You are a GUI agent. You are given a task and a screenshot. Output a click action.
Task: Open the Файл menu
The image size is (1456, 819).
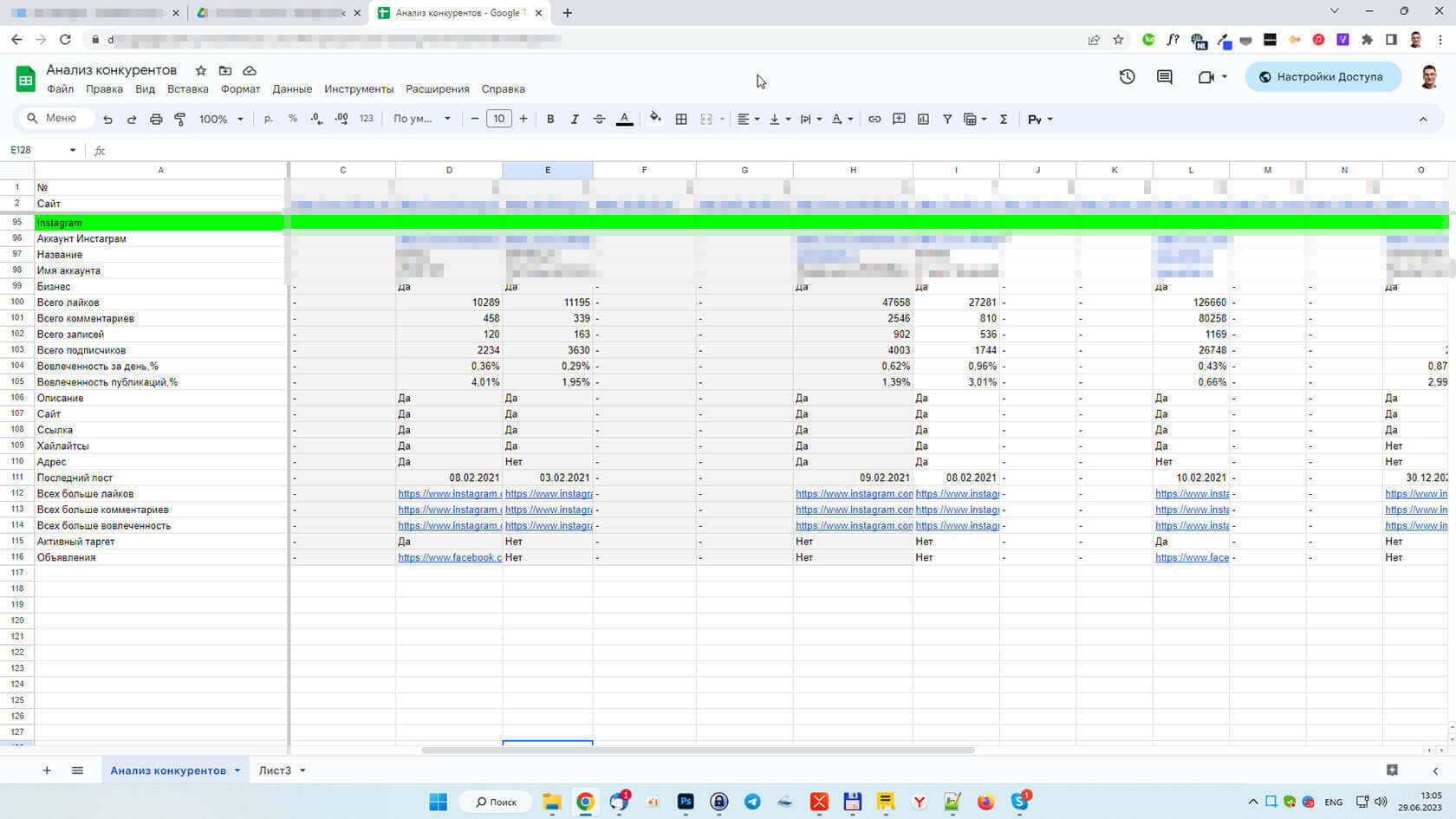pyautogui.click(x=60, y=89)
